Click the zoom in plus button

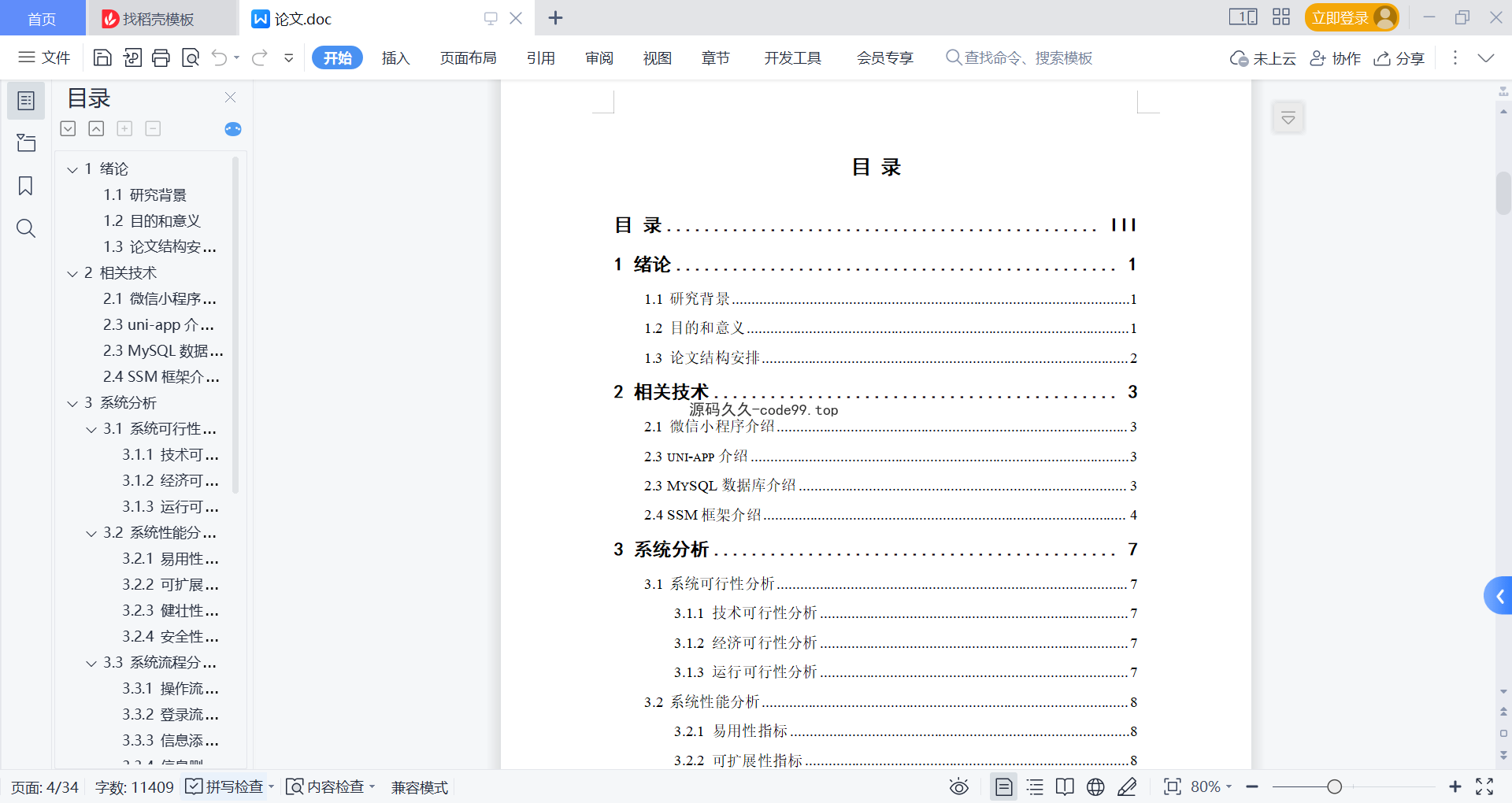click(x=1455, y=786)
